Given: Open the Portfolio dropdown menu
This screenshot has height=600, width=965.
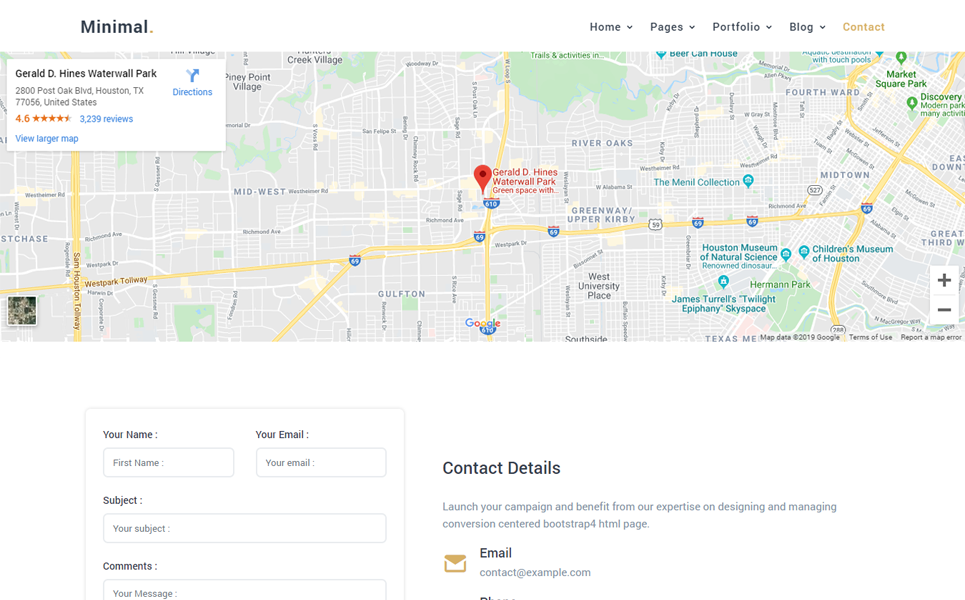Looking at the screenshot, I should (x=742, y=27).
